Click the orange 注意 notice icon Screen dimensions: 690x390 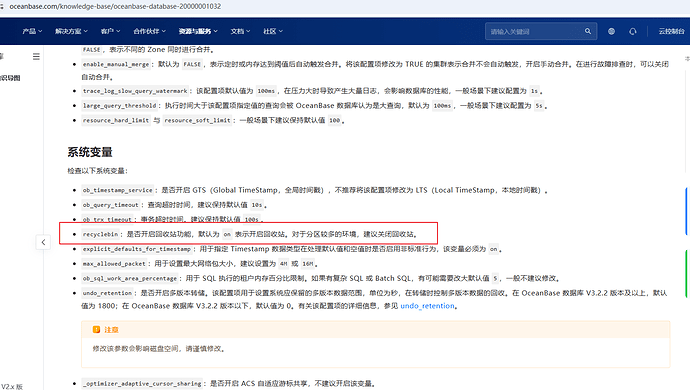pyautogui.click(x=96, y=329)
